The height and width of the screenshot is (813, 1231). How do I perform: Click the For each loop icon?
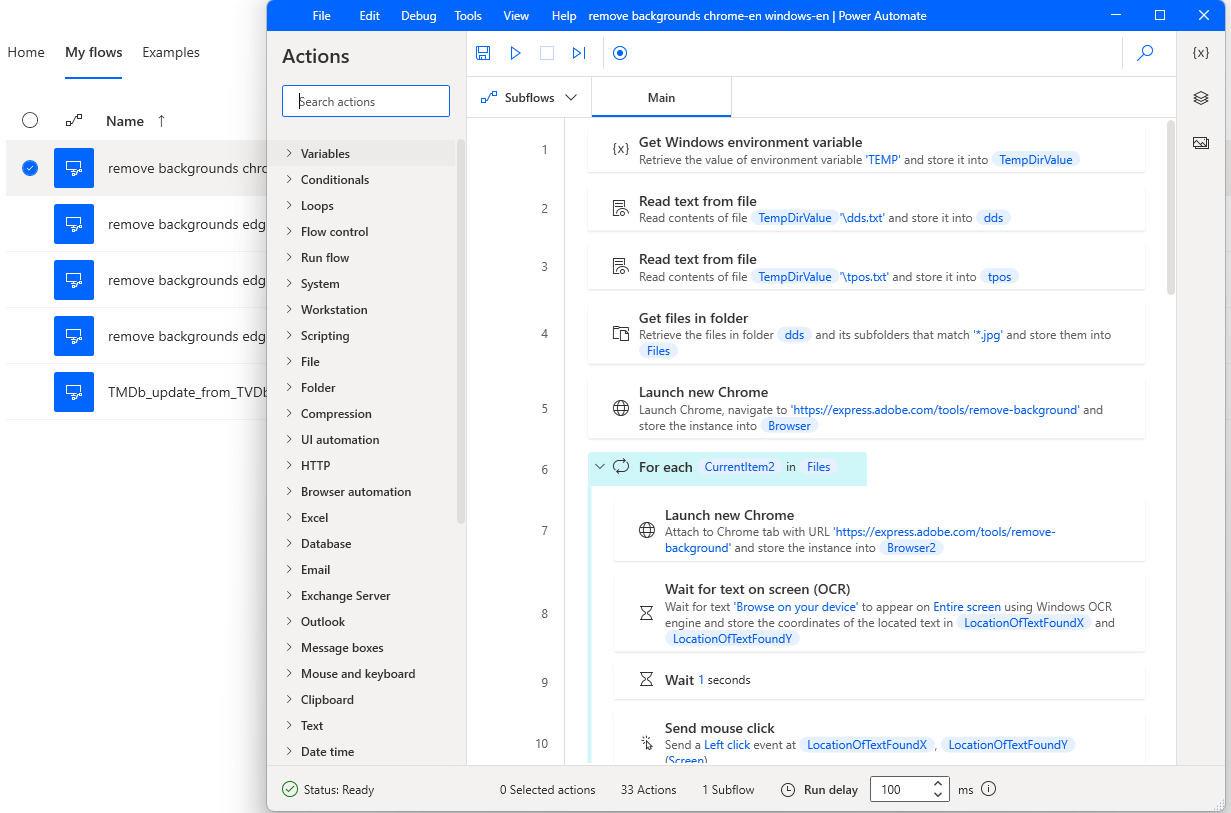[x=621, y=466]
